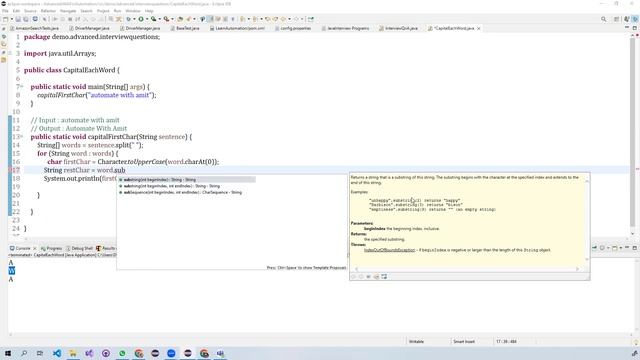The height and width of the screenshot is (360, 640).
Task: Open WhatsApp from the taskbar
Action: coord(122,353)
